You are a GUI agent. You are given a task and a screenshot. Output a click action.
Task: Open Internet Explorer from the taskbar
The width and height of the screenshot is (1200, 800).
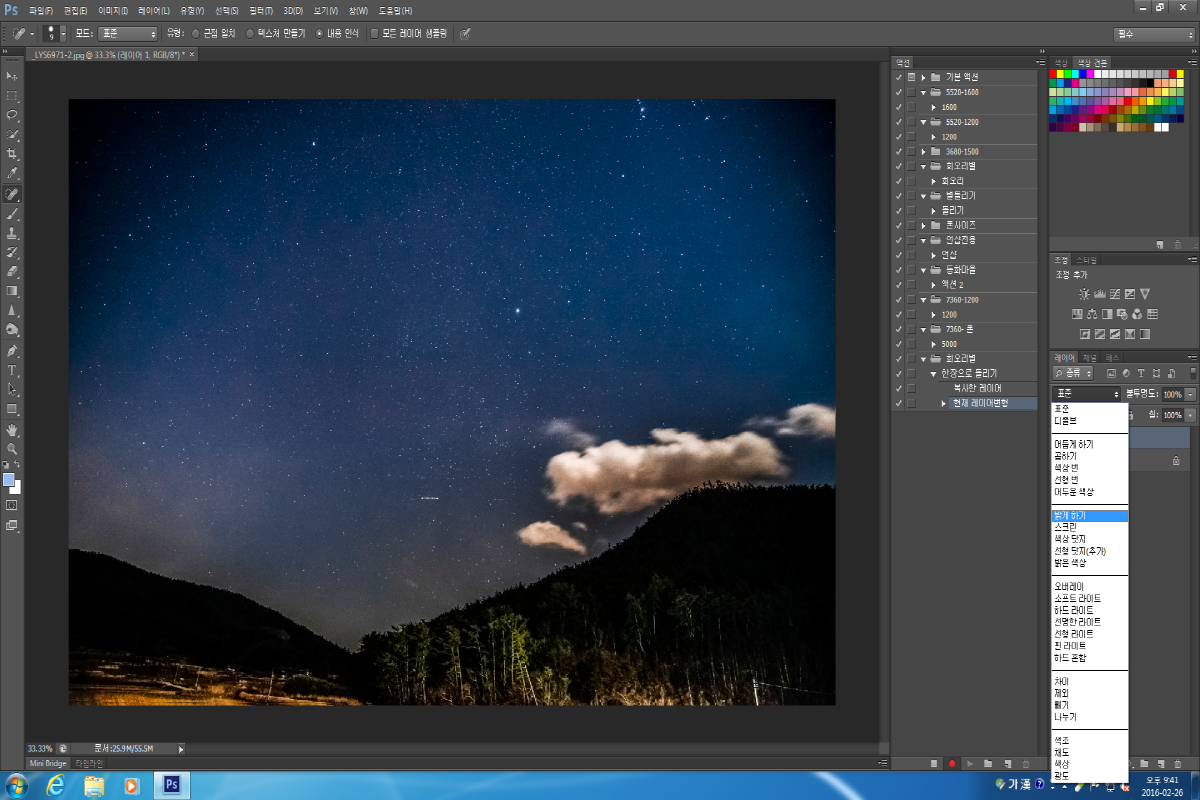point(55,785)
